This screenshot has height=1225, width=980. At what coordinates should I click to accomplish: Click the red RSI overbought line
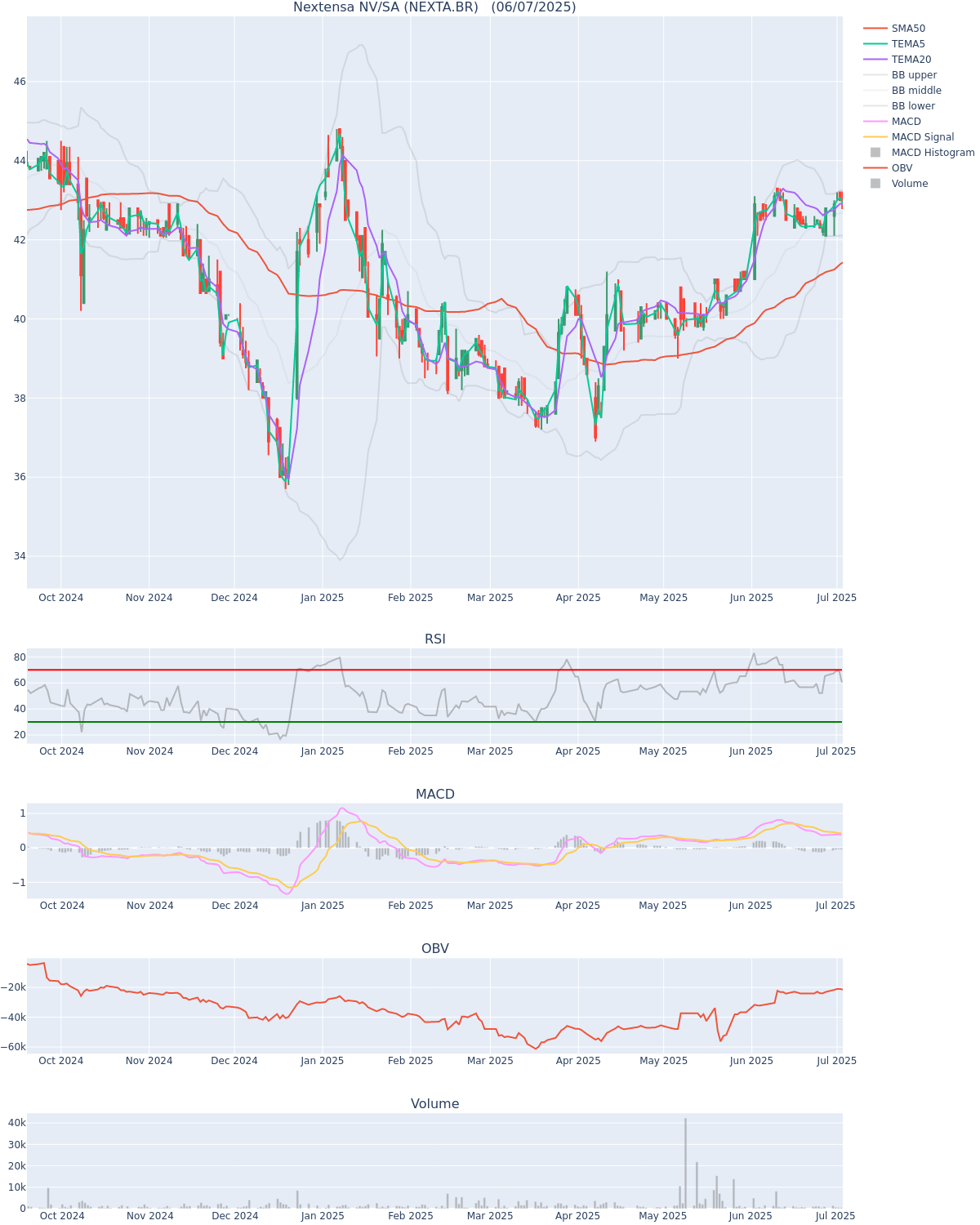pyautogui.click(x=434, y=670)
